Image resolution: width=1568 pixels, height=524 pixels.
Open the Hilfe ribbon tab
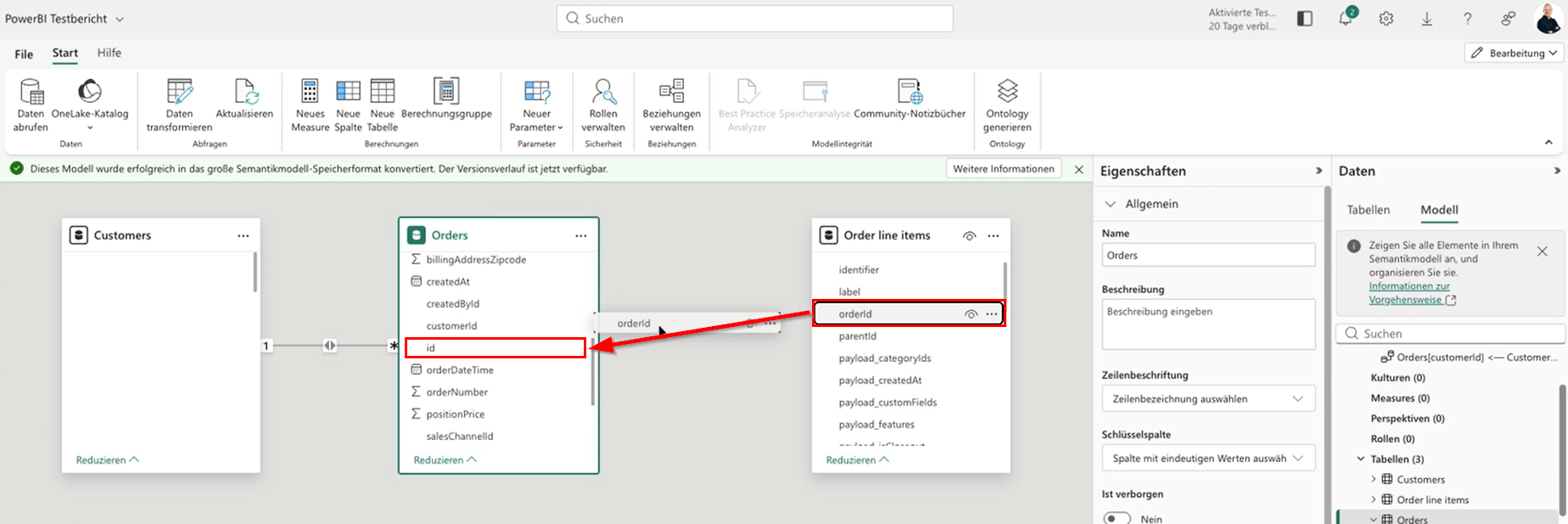(109, 53)
